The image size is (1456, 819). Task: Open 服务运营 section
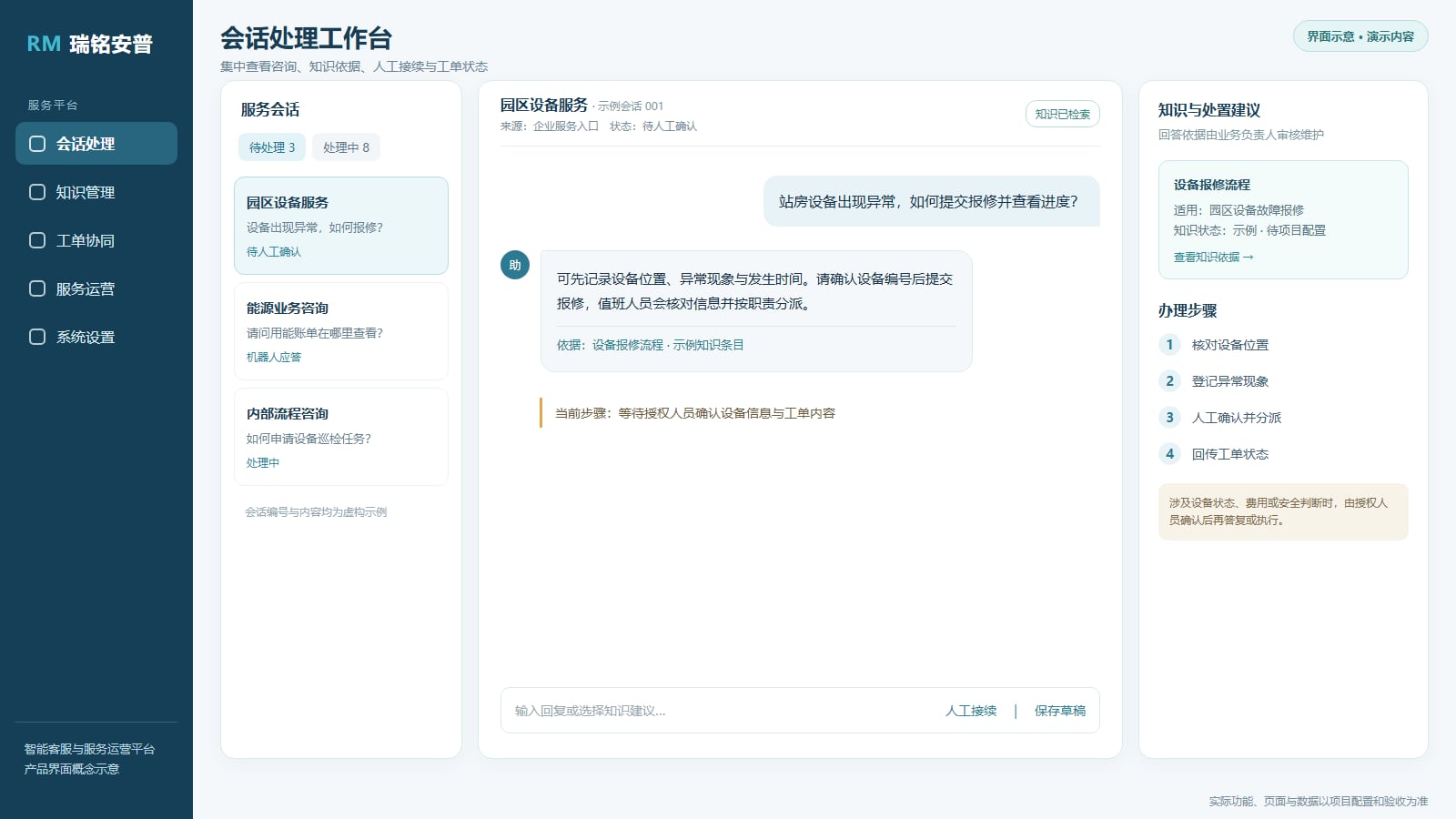pyautogui.click(x=96, y=288)
